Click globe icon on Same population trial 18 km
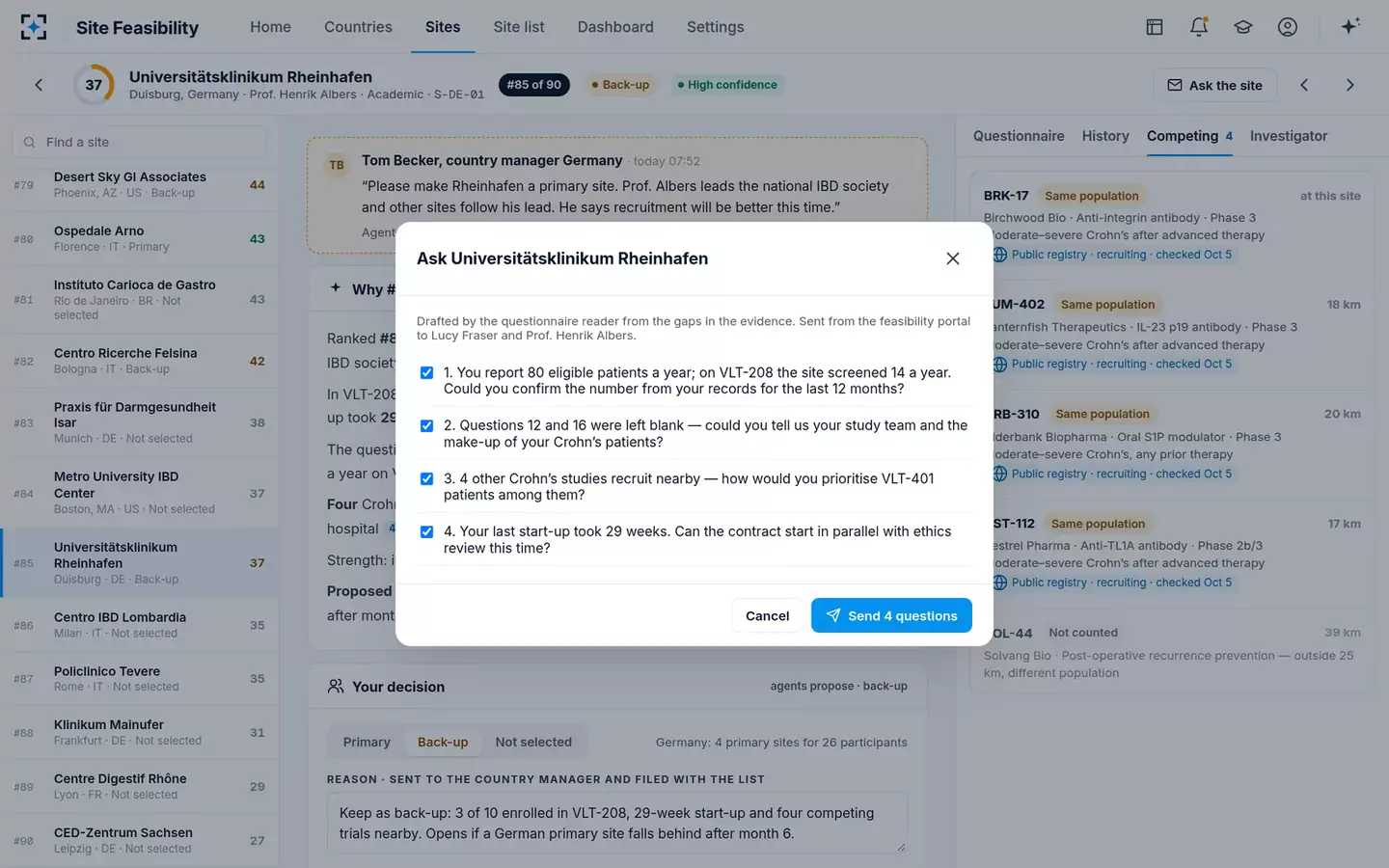This screenshot has width=1389, height=868. click(x=1000, y=365)
